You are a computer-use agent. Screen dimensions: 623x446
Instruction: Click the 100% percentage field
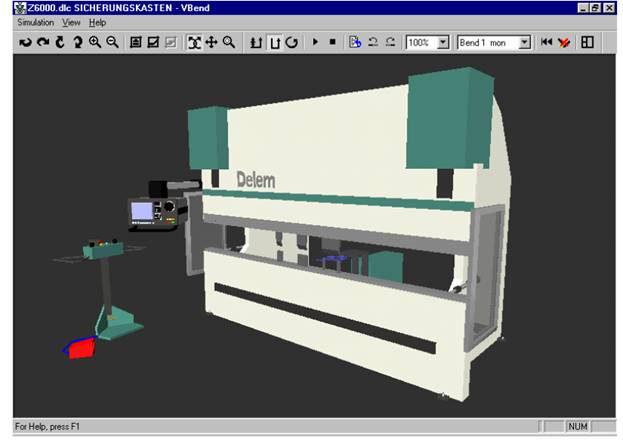[422, 42]
